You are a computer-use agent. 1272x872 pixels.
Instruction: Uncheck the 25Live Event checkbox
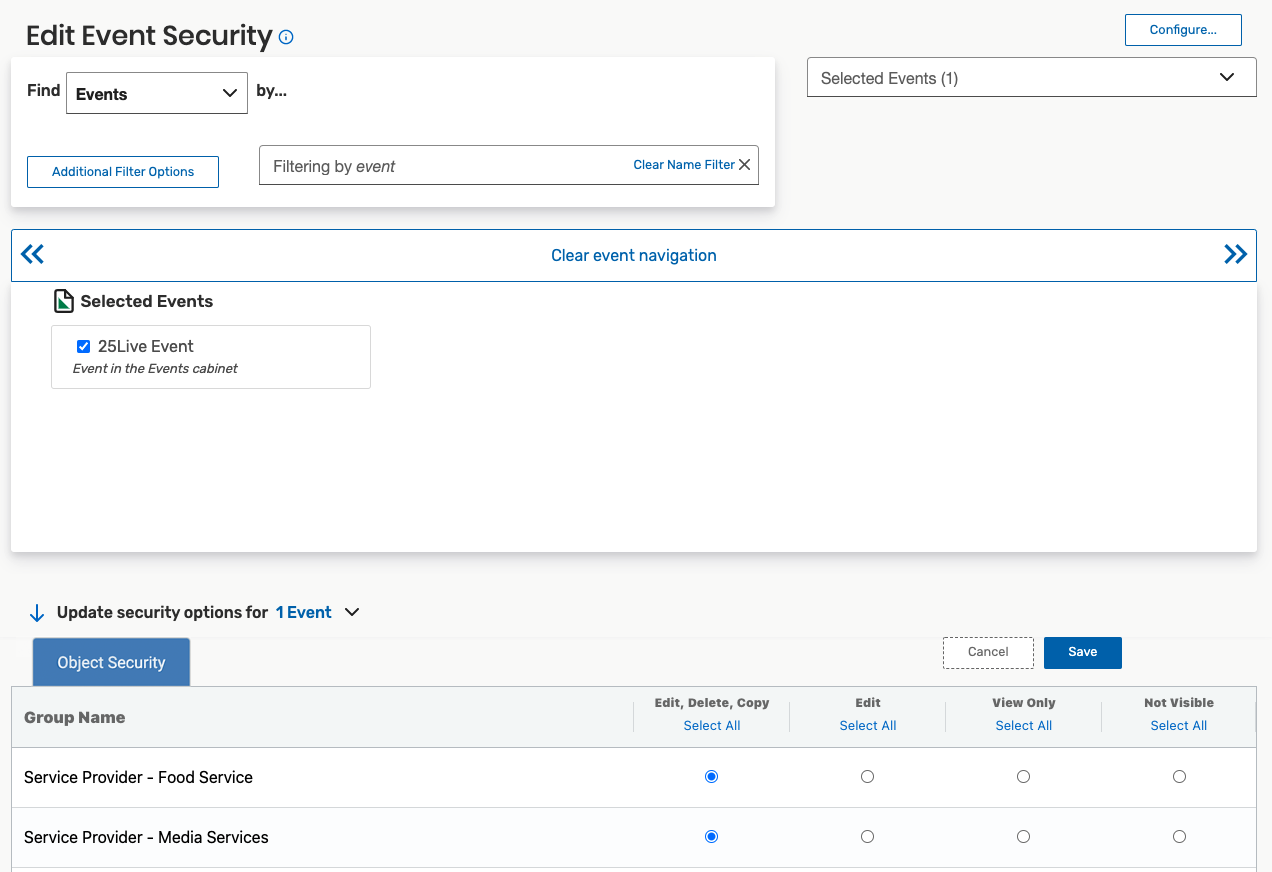tap(84, 347)
